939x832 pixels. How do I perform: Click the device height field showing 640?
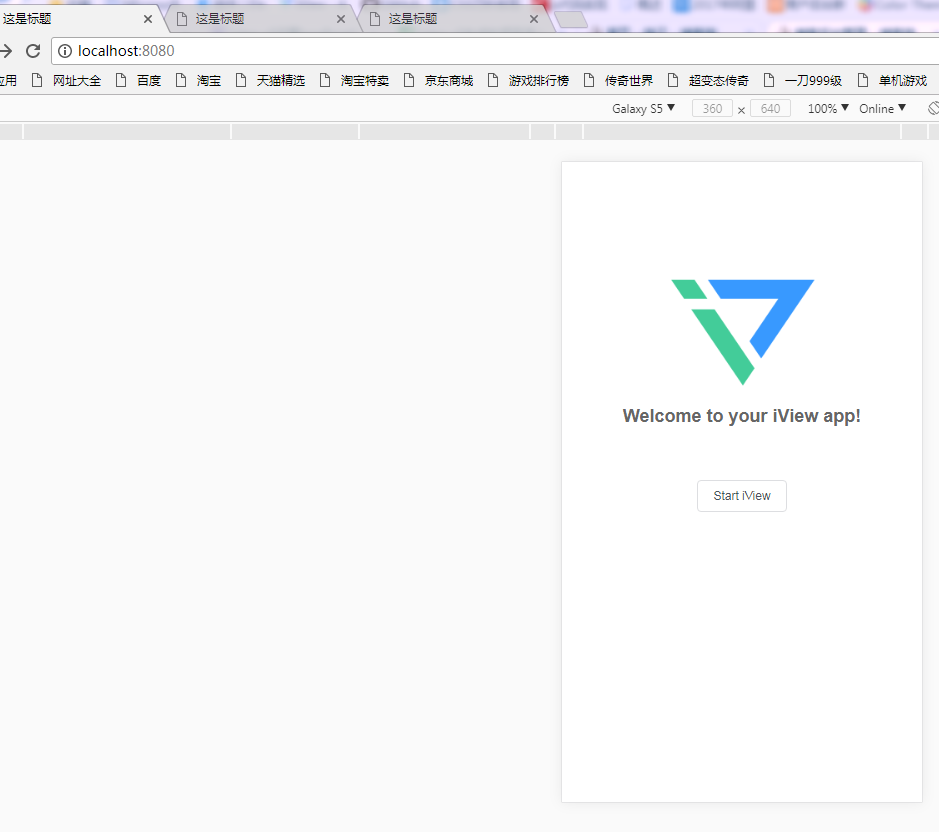click(x=770, y=108)
